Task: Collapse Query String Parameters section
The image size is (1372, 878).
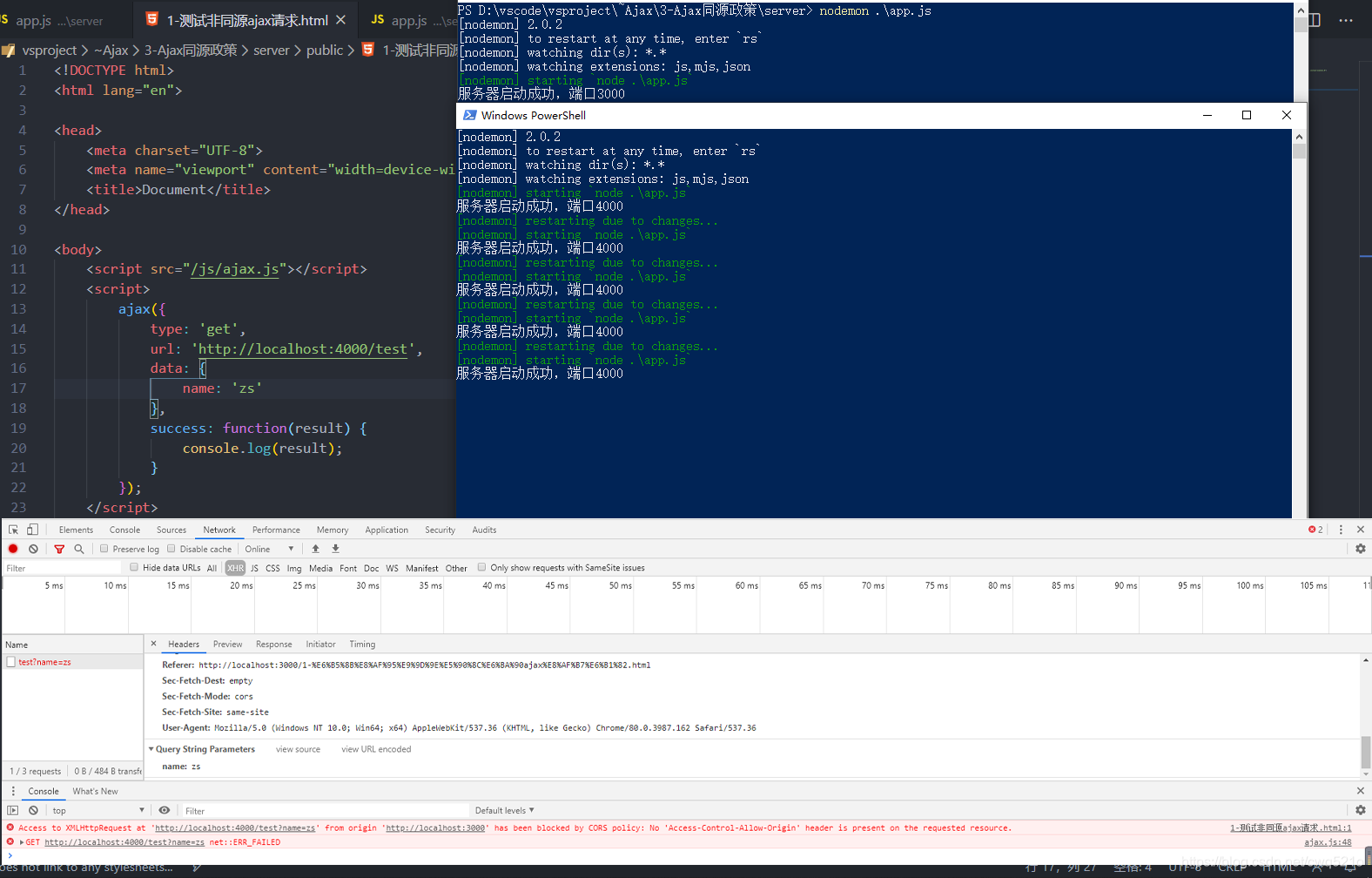Action: point(151,749)
